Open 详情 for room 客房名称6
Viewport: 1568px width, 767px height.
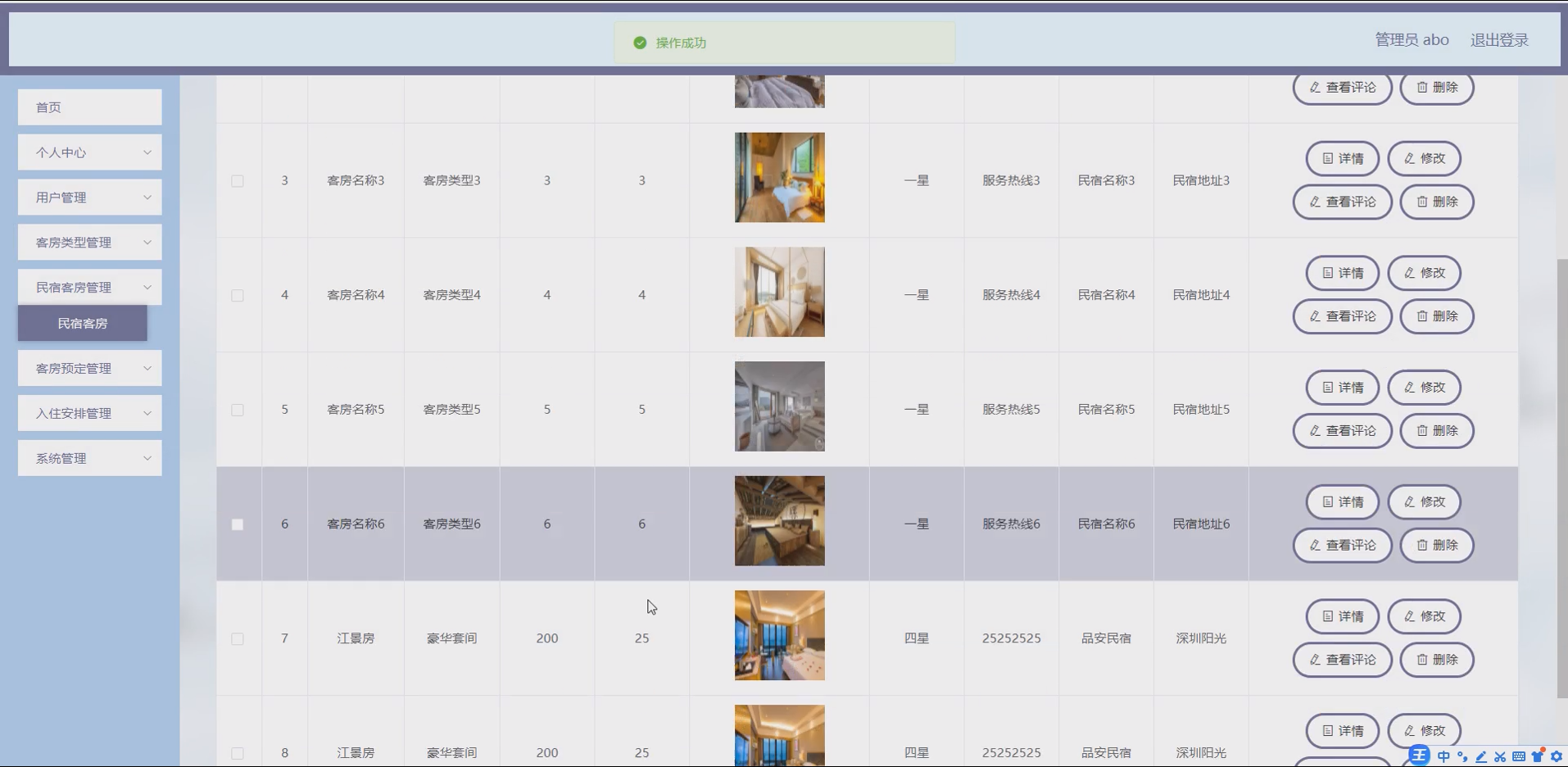[x=1342, y=501]
